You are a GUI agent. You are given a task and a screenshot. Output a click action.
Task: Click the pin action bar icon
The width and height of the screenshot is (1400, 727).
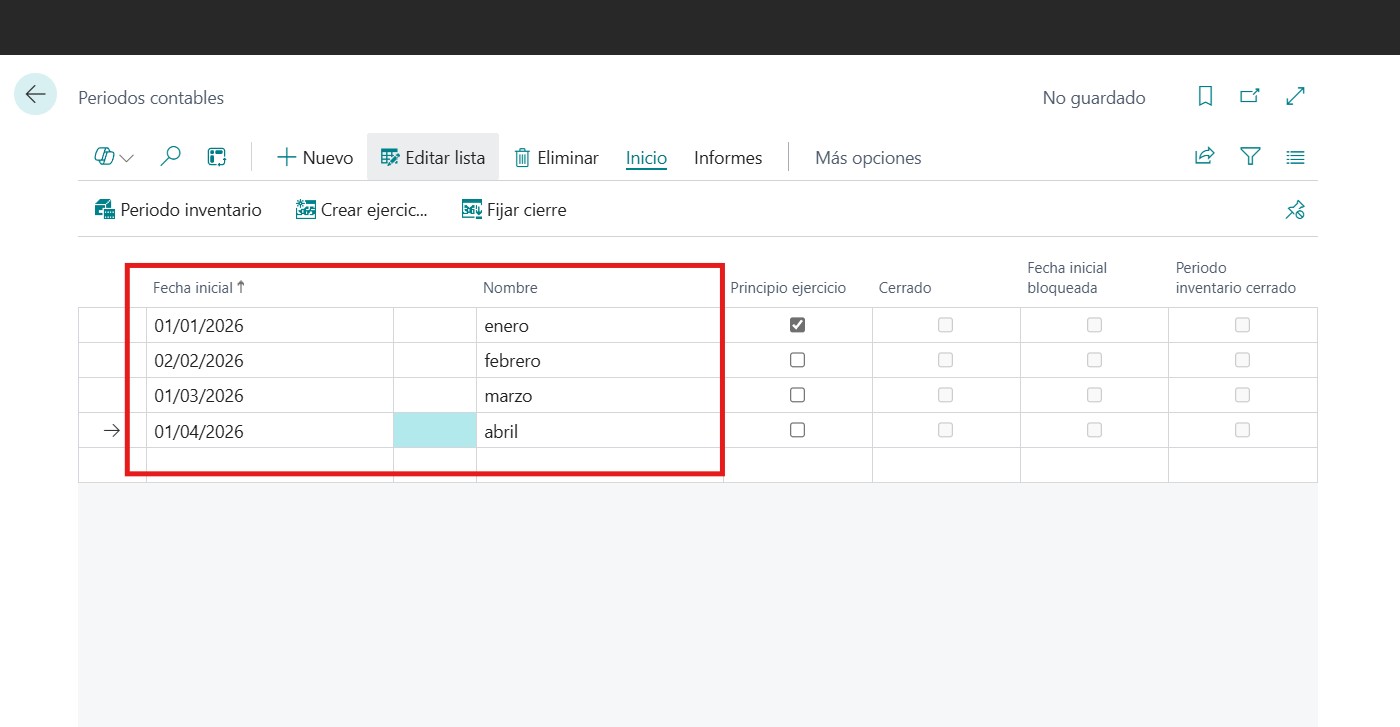click(x=1295, y=210)
